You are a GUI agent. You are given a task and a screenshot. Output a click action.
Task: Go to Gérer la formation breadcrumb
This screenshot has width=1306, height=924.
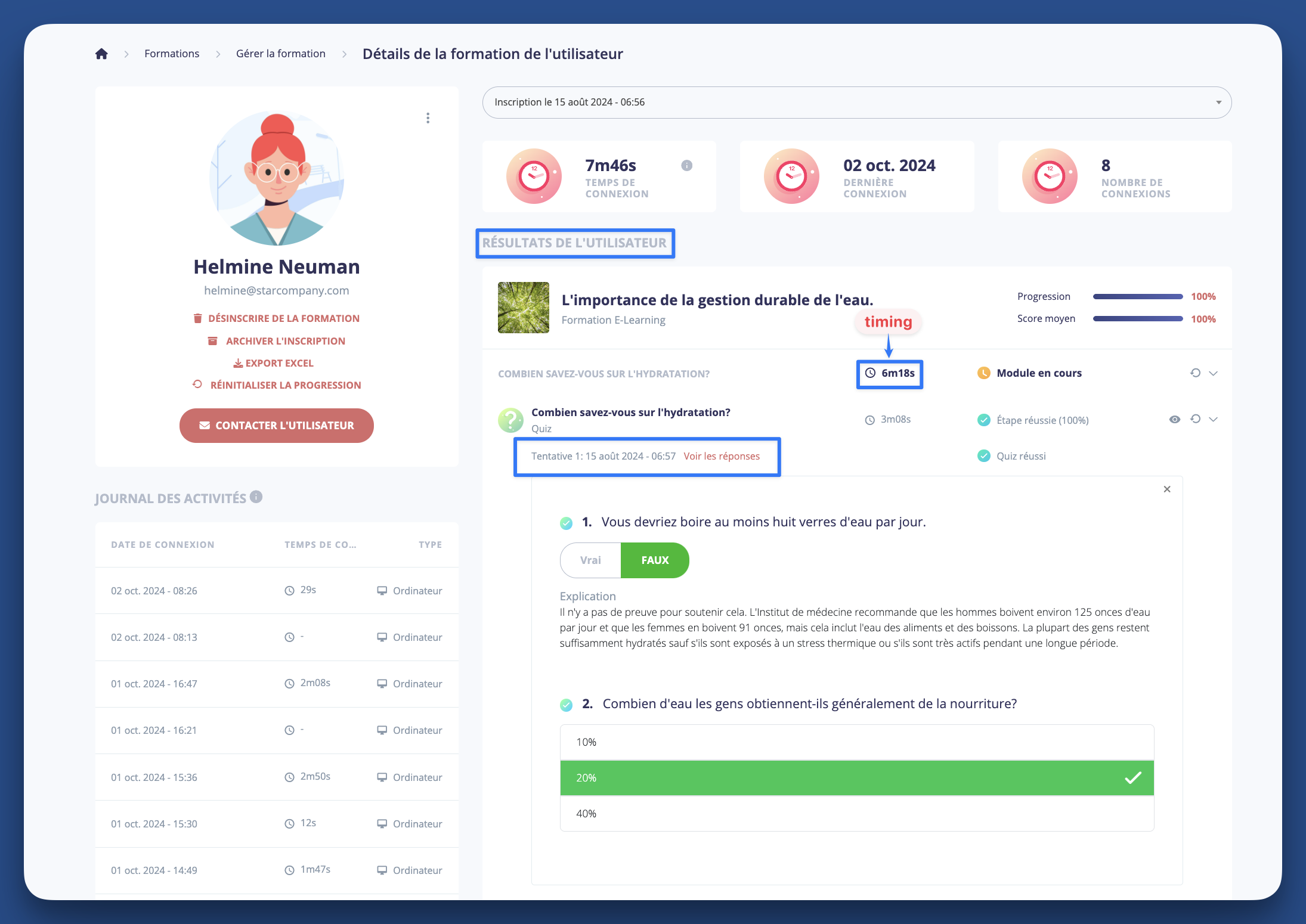click(280, 53)
